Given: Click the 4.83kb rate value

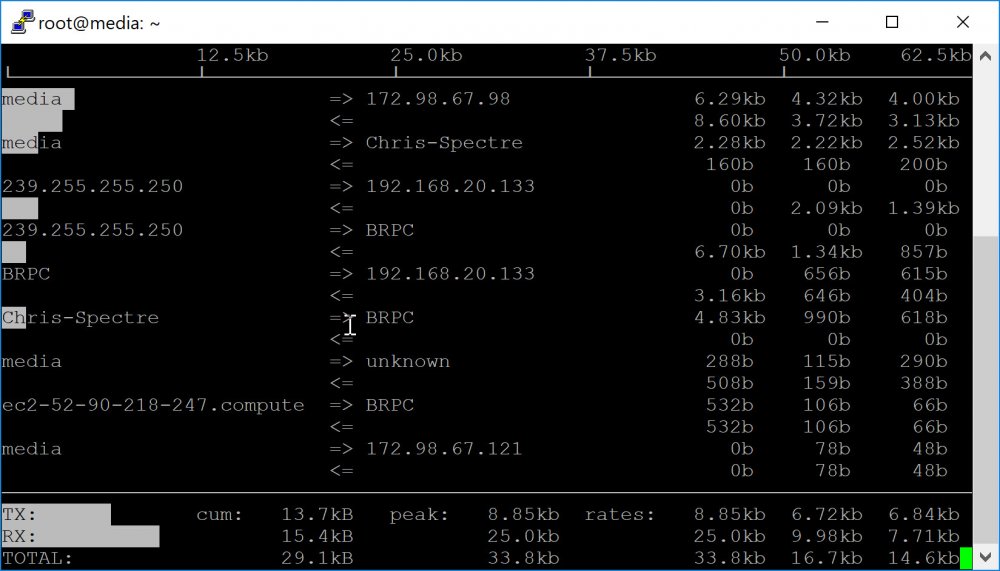Looking at the screenshot, I should click(730, 317).
